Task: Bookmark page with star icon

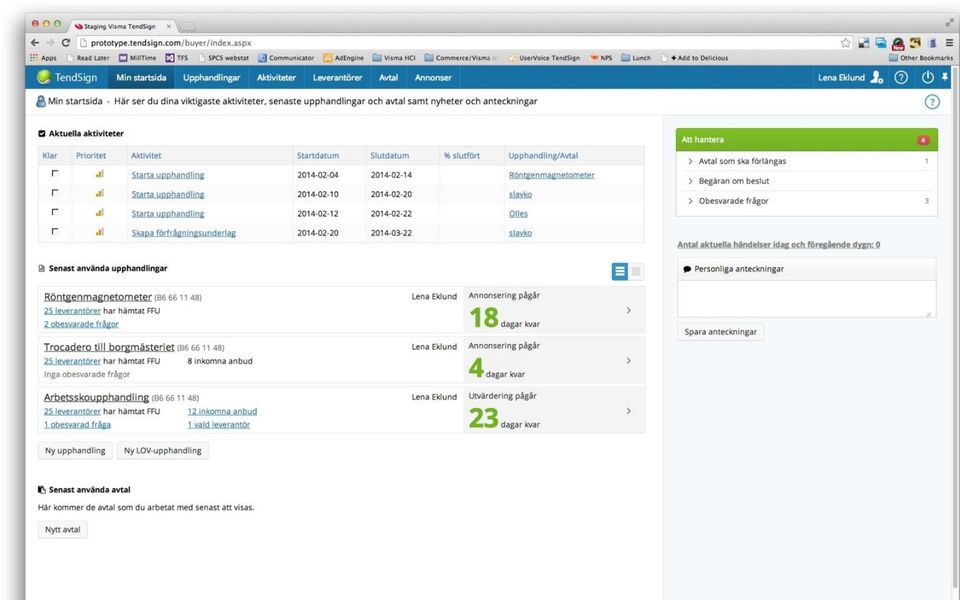Action: (846, 43)
